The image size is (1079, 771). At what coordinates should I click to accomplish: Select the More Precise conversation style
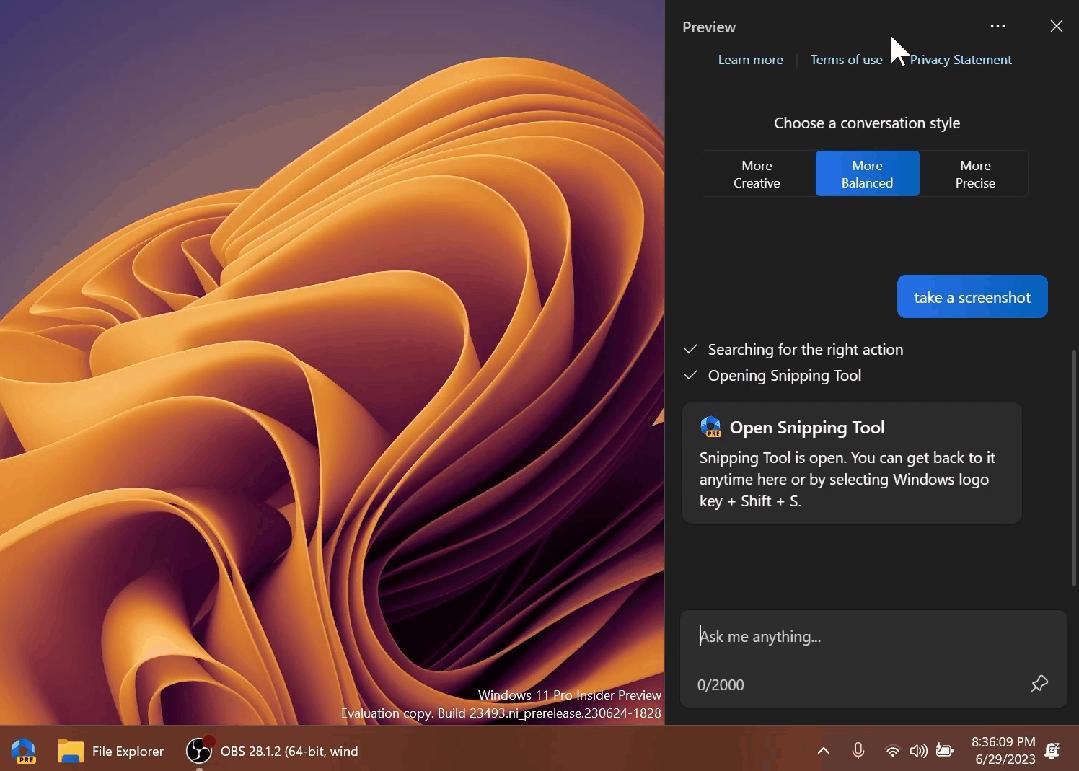coord(975,174)
